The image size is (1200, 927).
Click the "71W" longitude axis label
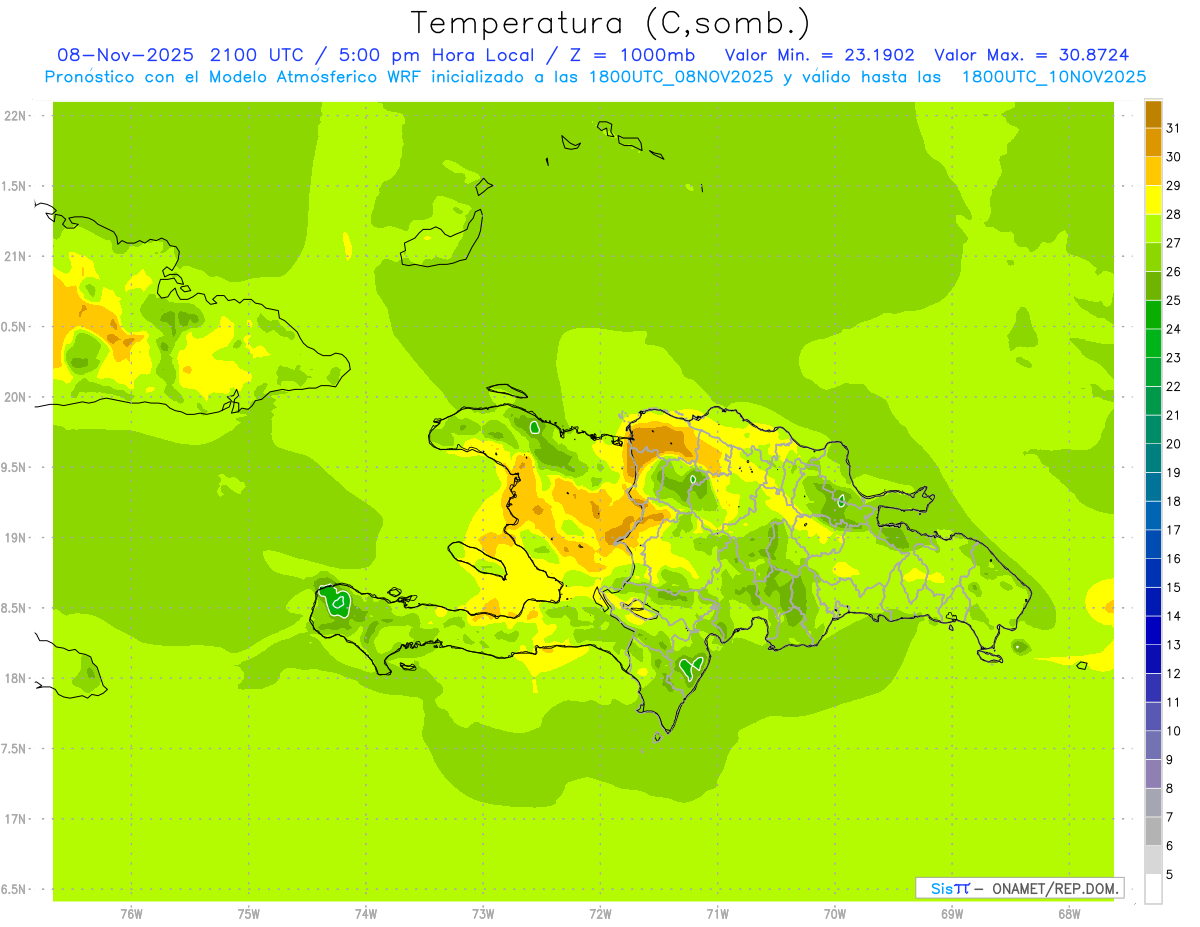[717, 914]
